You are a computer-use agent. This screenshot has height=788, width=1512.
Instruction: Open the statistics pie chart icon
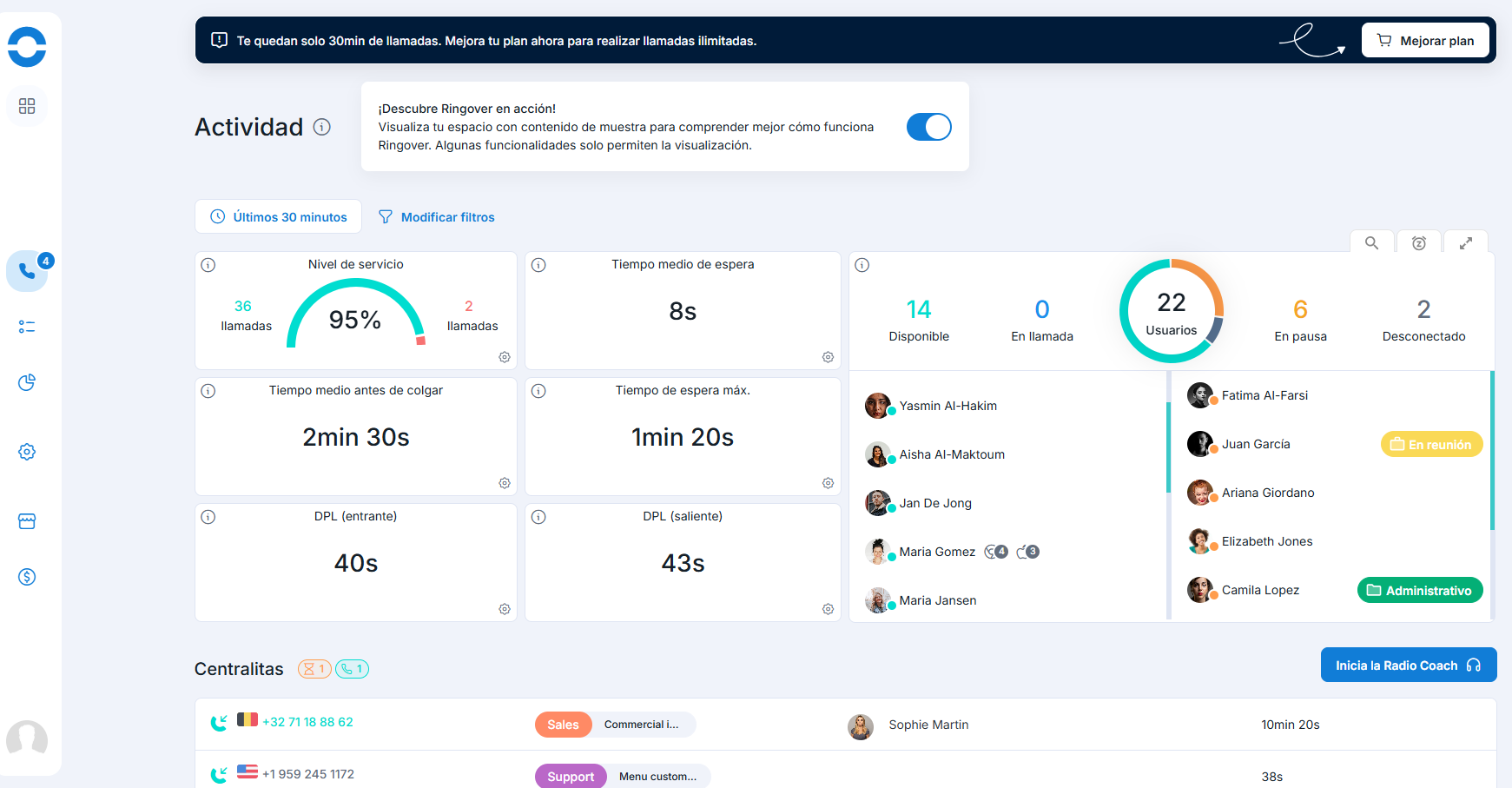pos(27,382)
